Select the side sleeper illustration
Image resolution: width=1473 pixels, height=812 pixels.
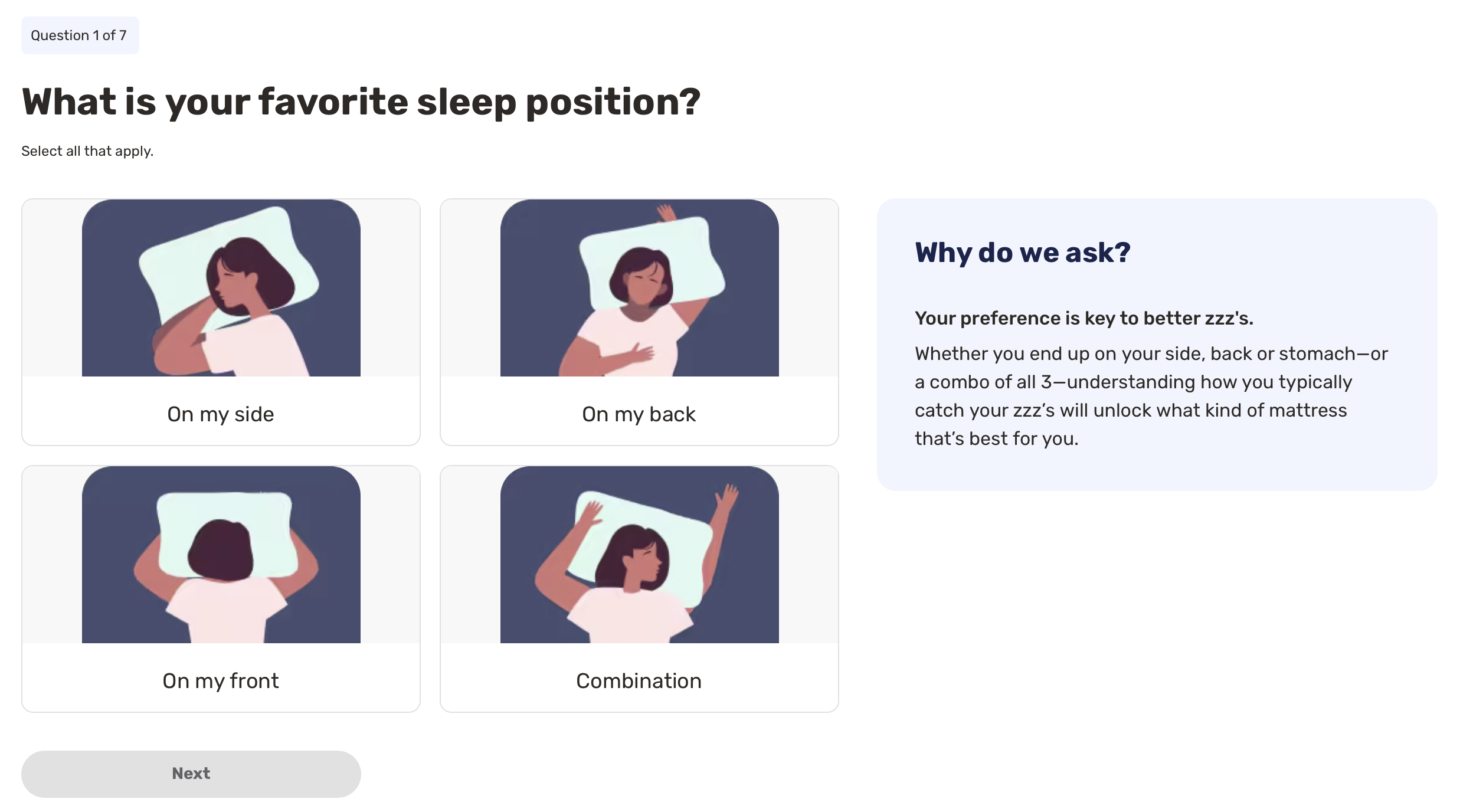tap(221, 288)
